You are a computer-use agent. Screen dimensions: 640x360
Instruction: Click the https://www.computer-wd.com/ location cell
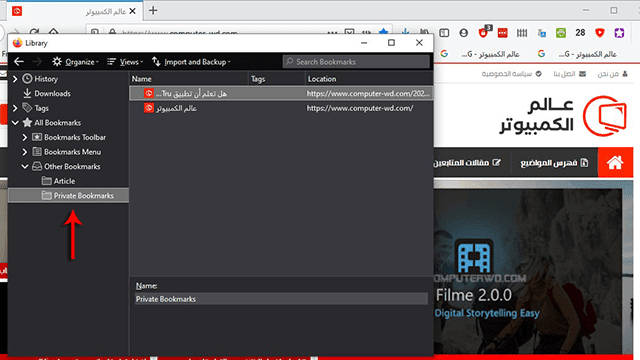coord(360,108)
